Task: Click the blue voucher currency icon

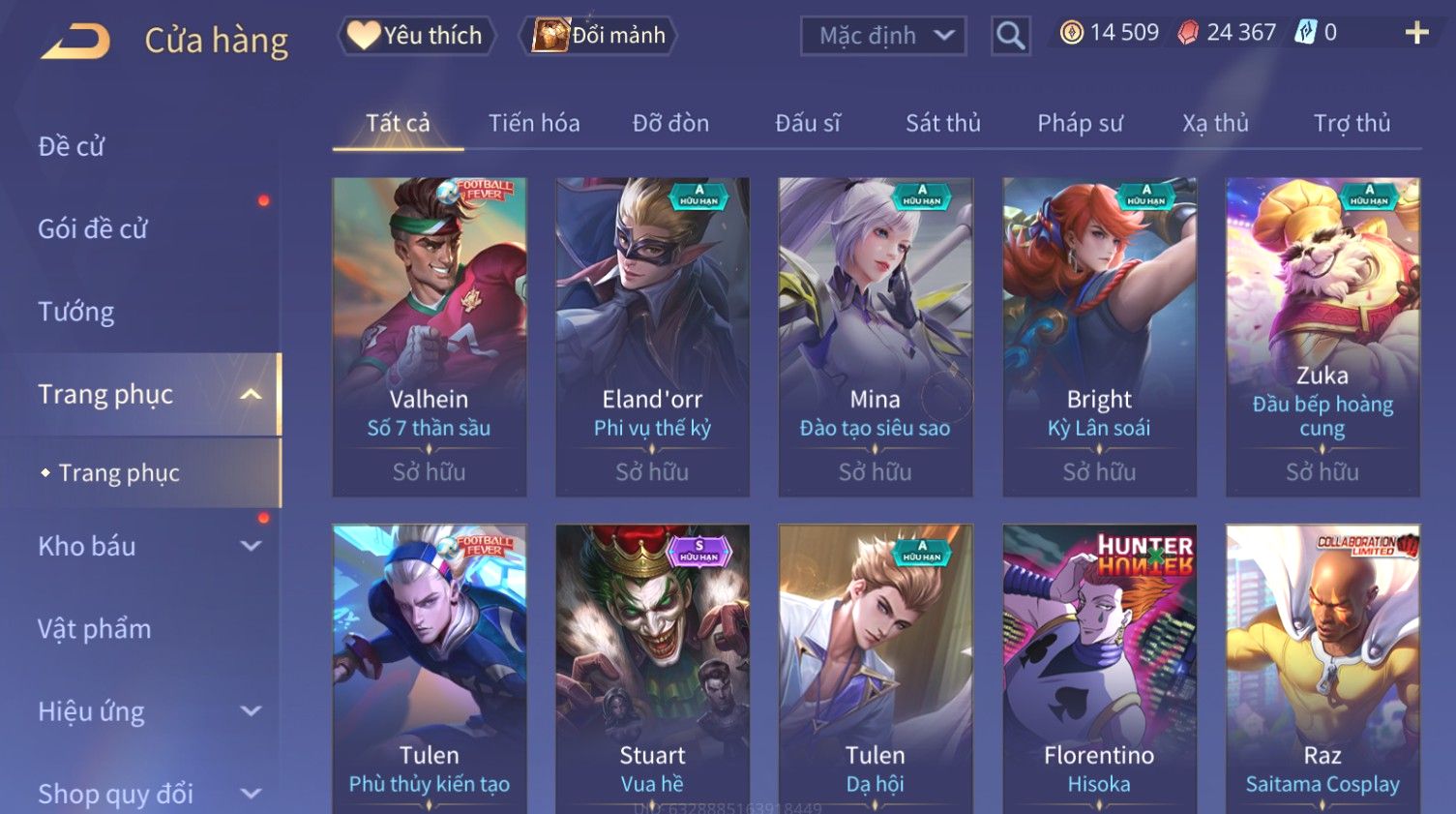Action: [1306, 33]
